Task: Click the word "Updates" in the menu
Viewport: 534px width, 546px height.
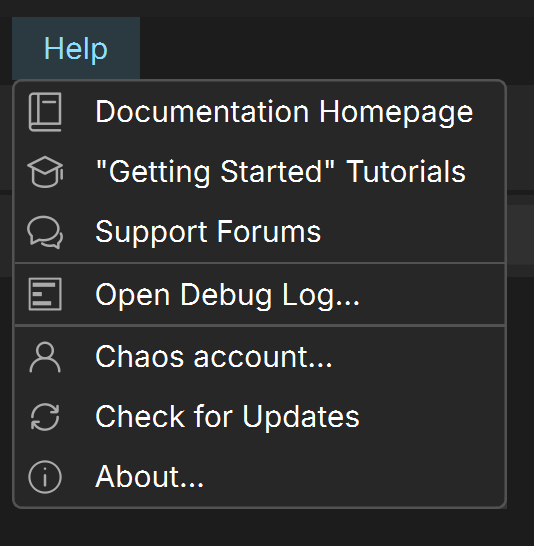Action: pos(301,416)
